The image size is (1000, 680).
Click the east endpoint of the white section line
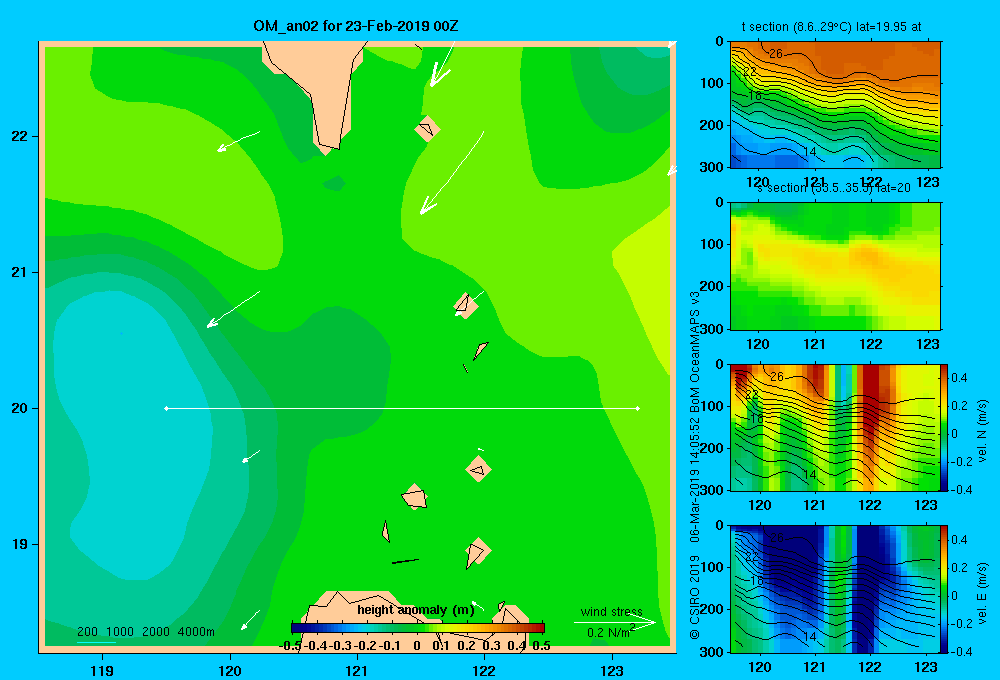pyautogui.click(x=638, y=408)
